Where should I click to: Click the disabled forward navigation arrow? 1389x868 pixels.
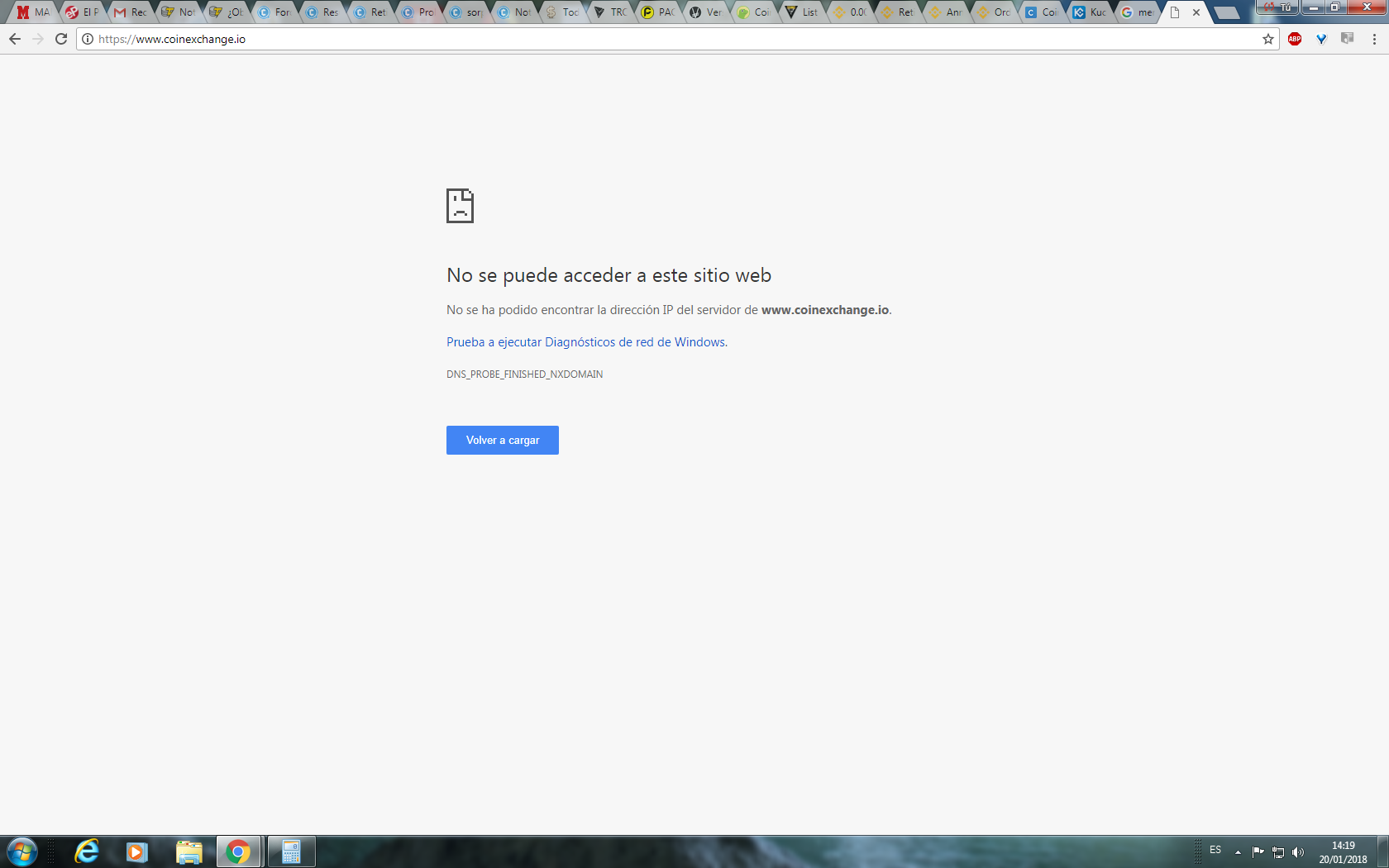[38, 39]
